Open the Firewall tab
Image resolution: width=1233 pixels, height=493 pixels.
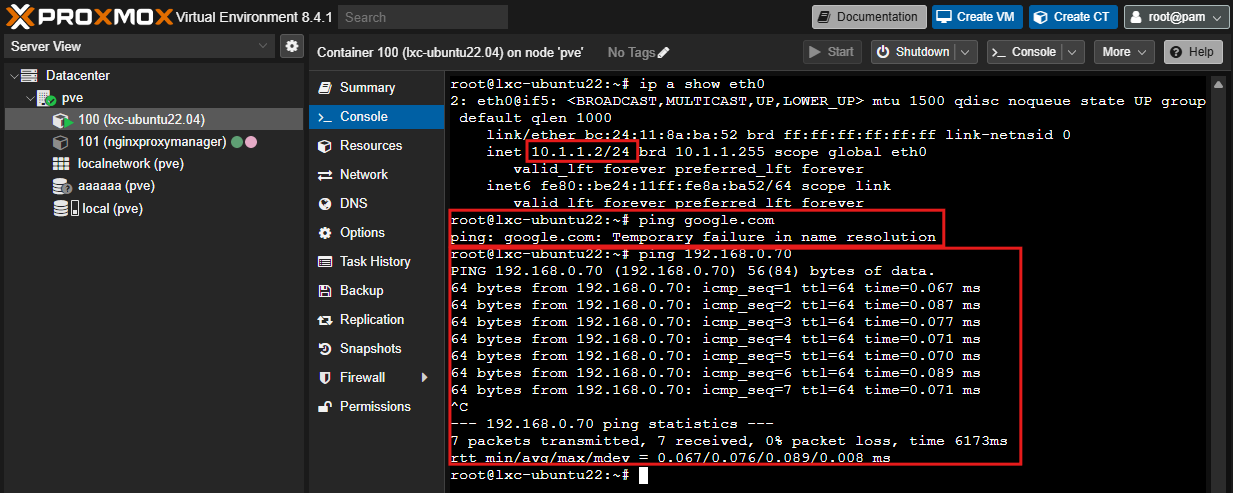tap(376, 378)
